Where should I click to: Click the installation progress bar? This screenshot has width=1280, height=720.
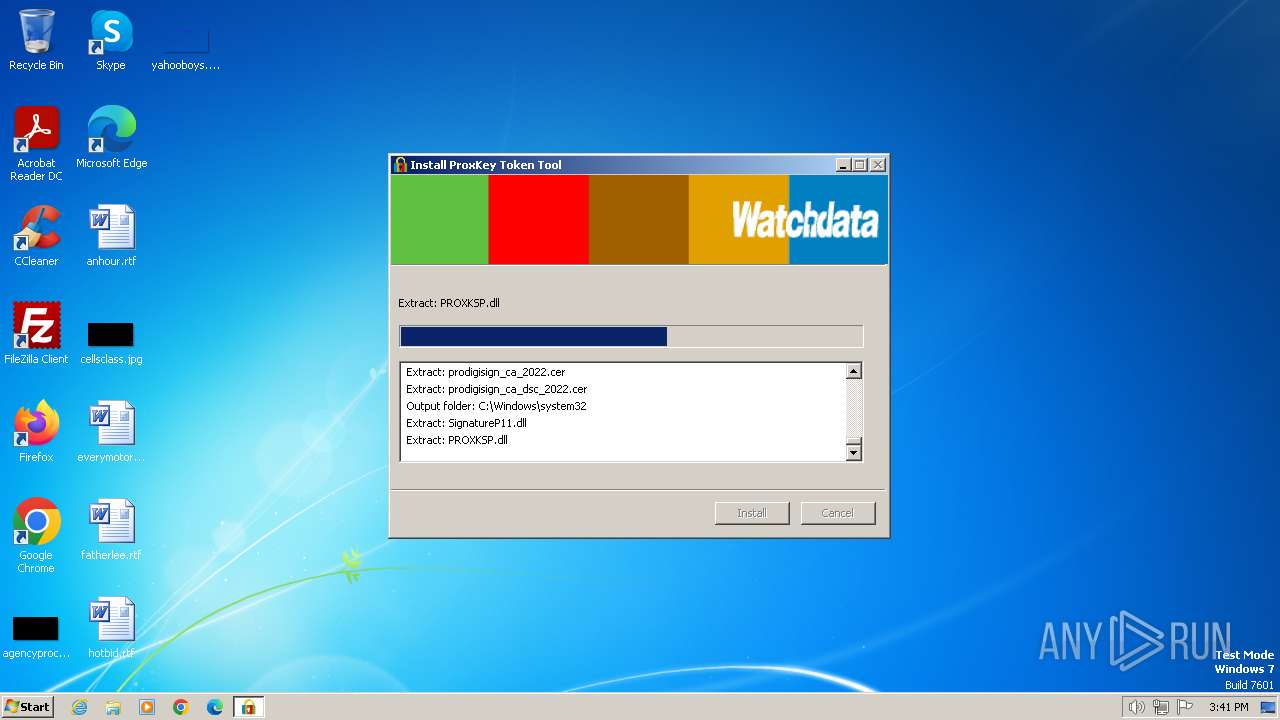[x=631, y=336]
